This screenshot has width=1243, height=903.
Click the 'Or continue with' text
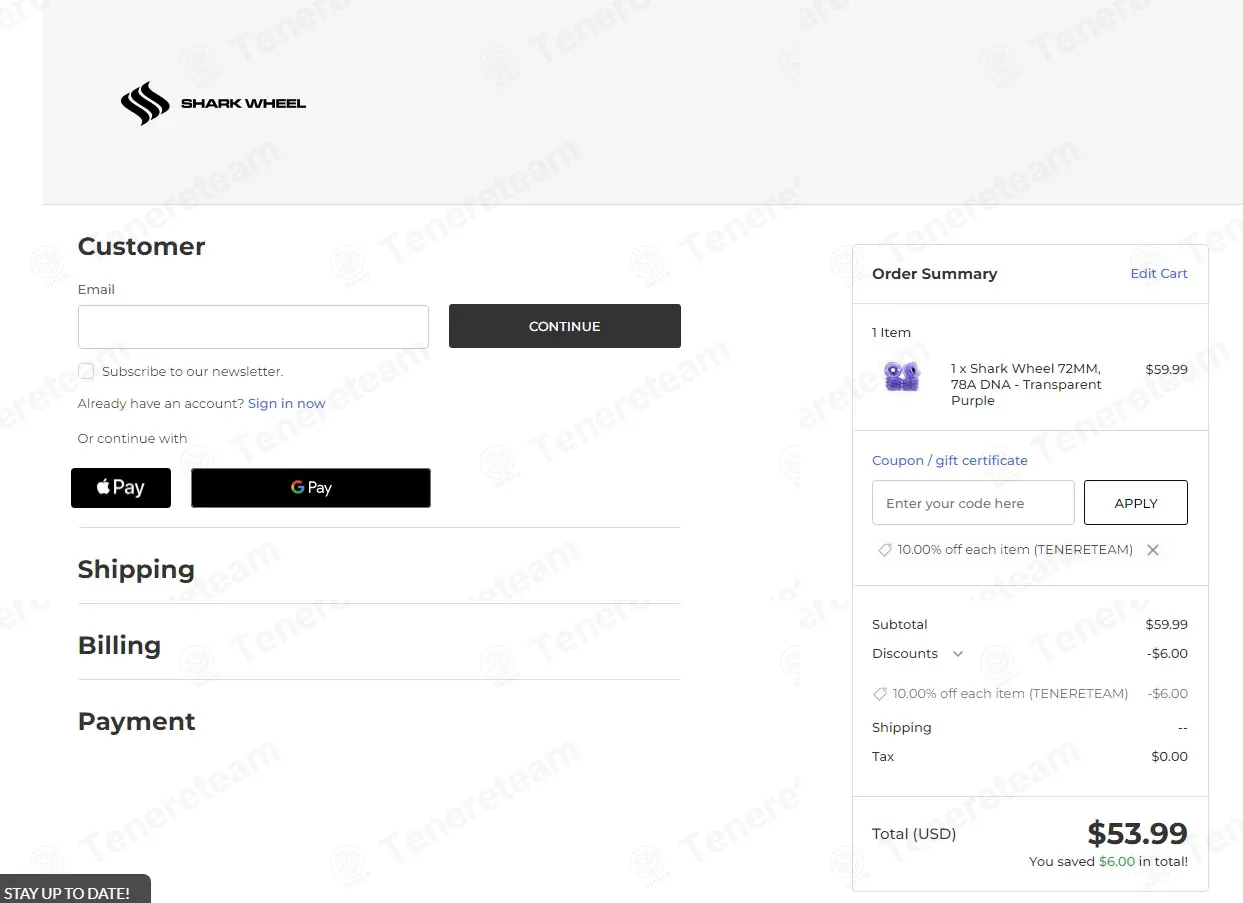point(133,438)
